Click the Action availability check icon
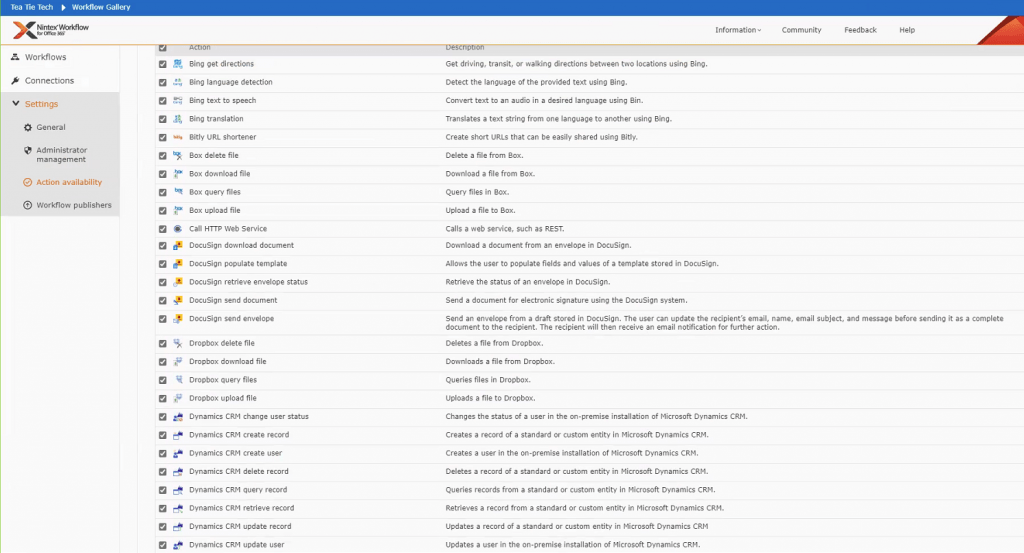This screenshot has height=553, width=1024. 27,182
